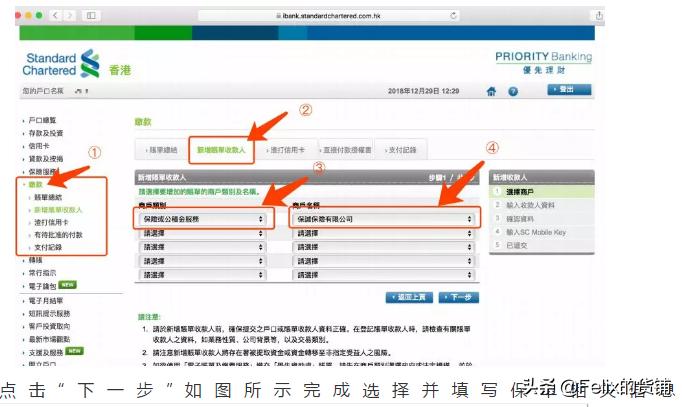The image size is (682, 407).
Task: Click the 下一步 button
Action: click(457, 297)
